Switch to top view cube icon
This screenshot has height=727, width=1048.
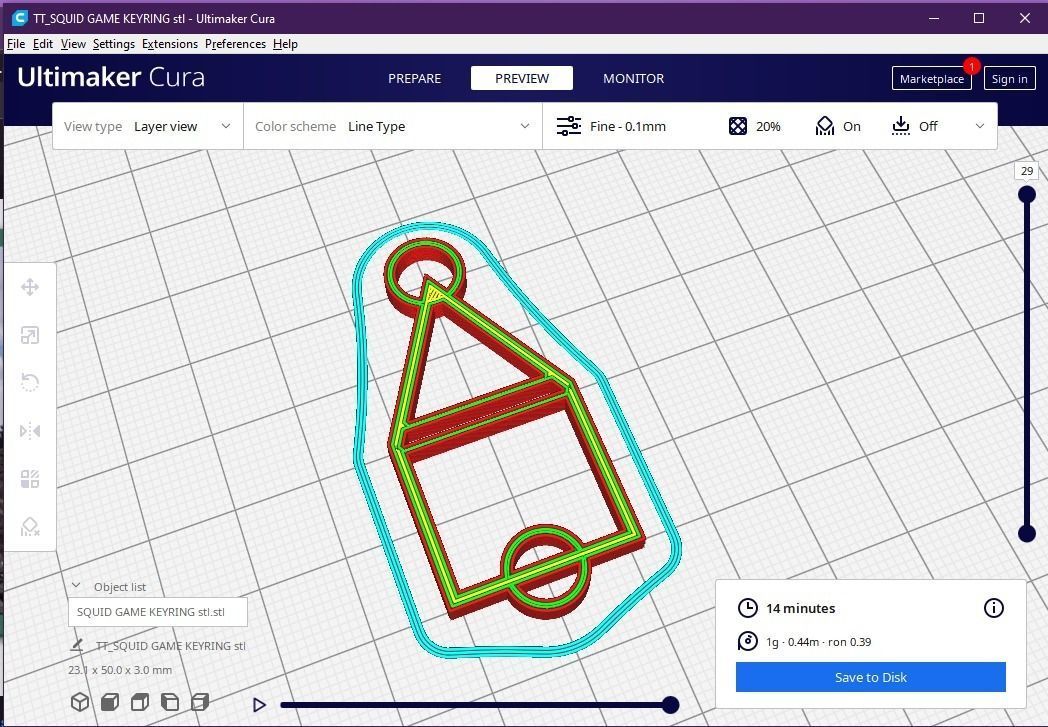click(140, 702)
